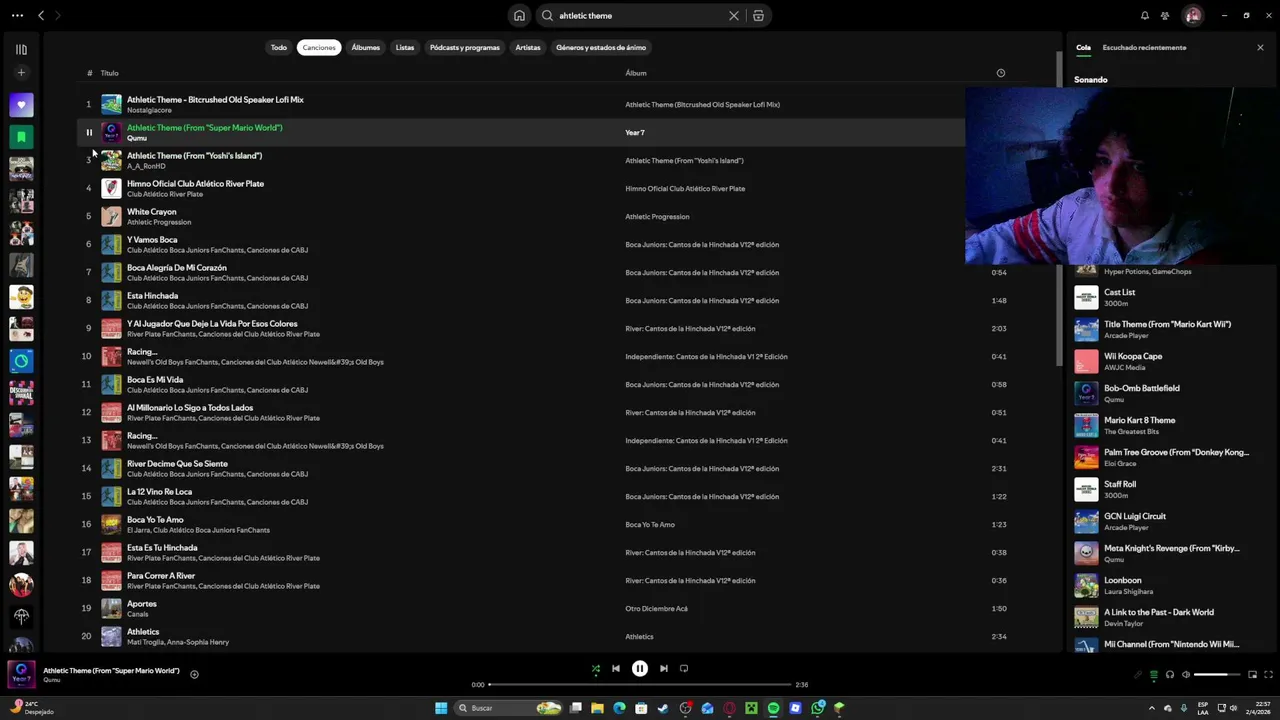
Task: Click the Cast List queue item
Action: coord(1162,298)
